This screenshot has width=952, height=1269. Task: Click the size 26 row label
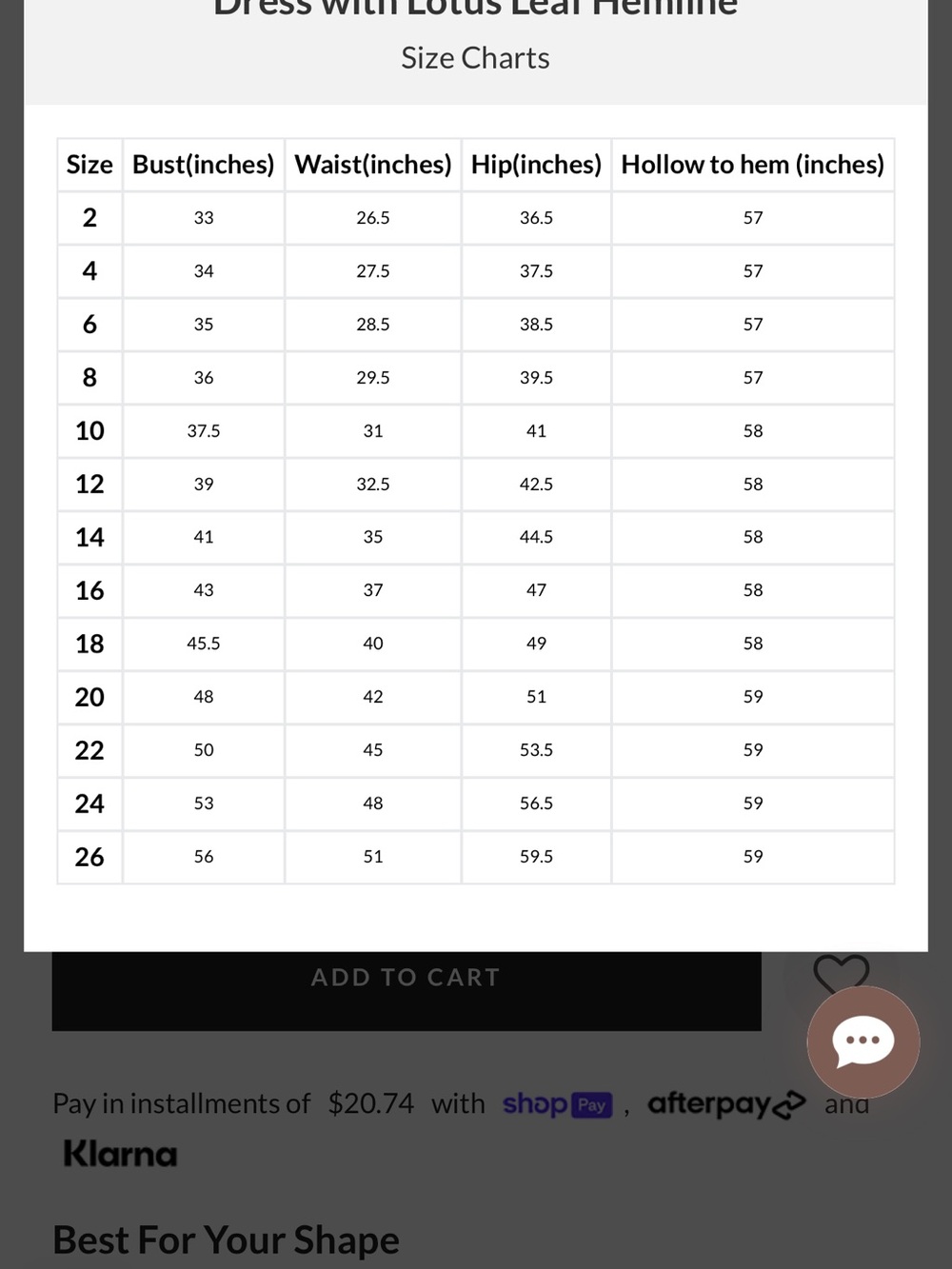[89, 857]
